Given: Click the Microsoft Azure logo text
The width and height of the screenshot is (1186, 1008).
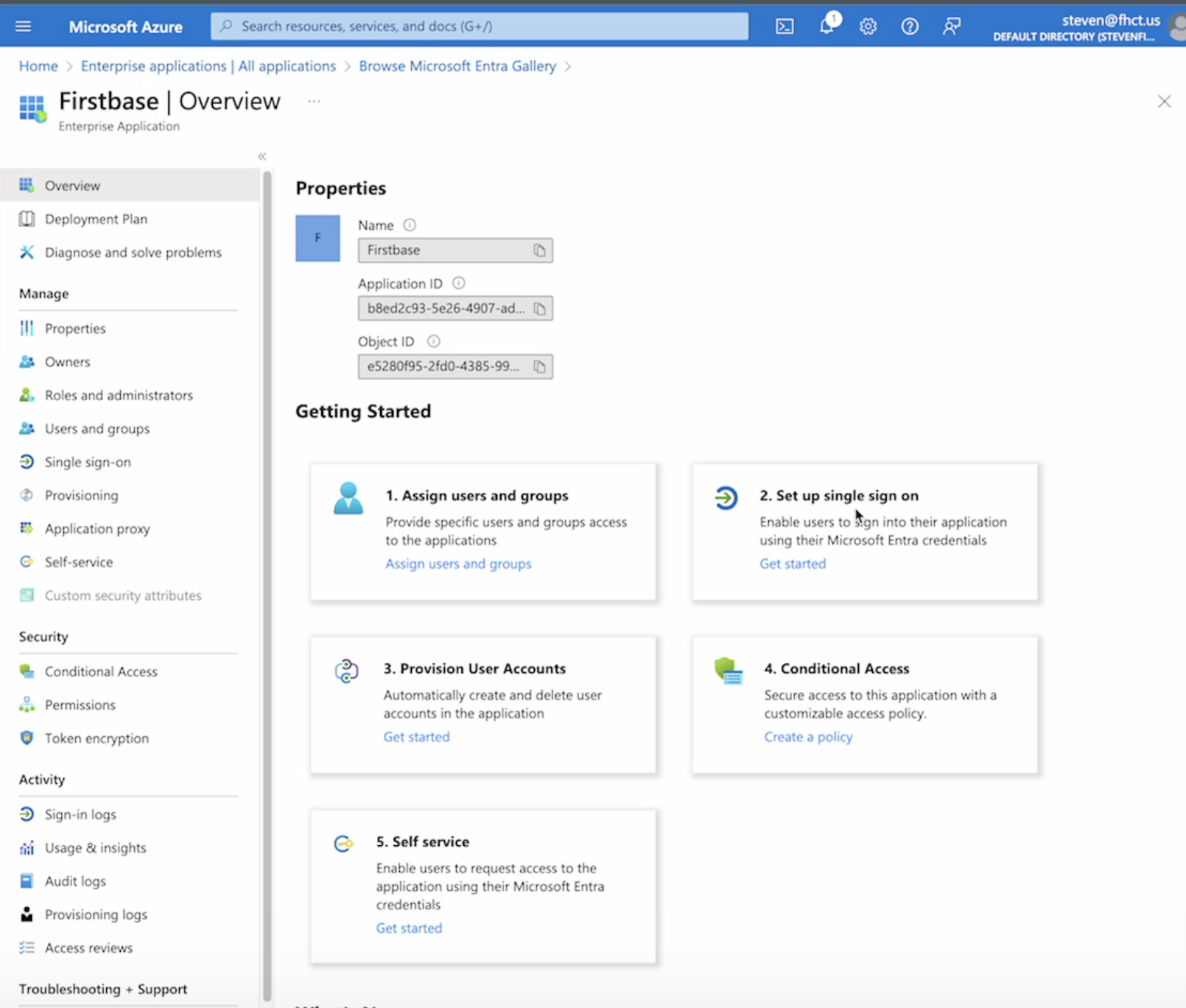Looking at the screenshot, I should click(x=125, y=27).
